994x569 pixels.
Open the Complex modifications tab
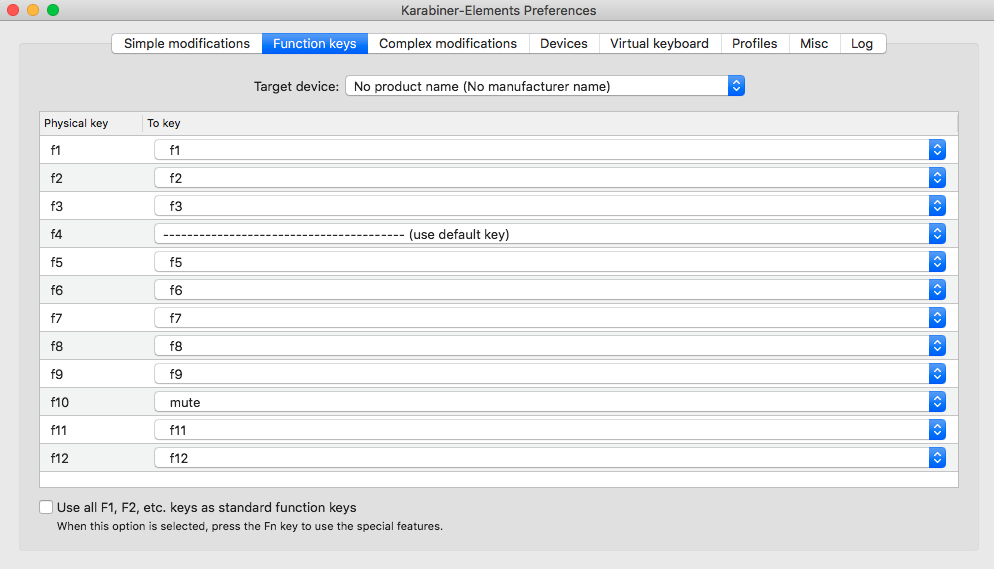[x=448, y=44]
